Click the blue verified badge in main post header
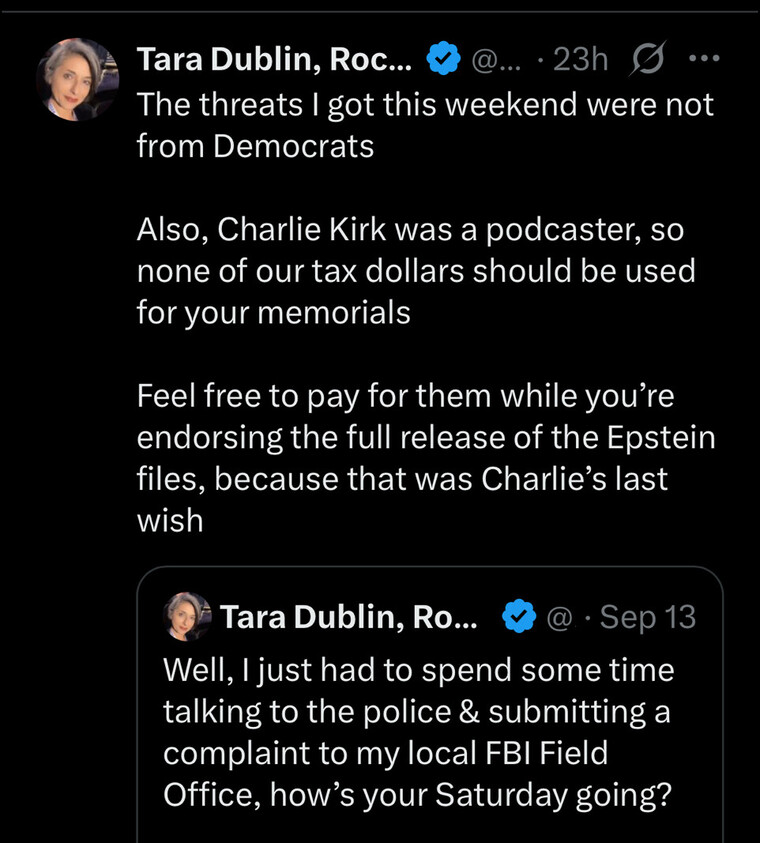Image resolution: width=760 pixels, height=843 pixels. click(441, 60)
